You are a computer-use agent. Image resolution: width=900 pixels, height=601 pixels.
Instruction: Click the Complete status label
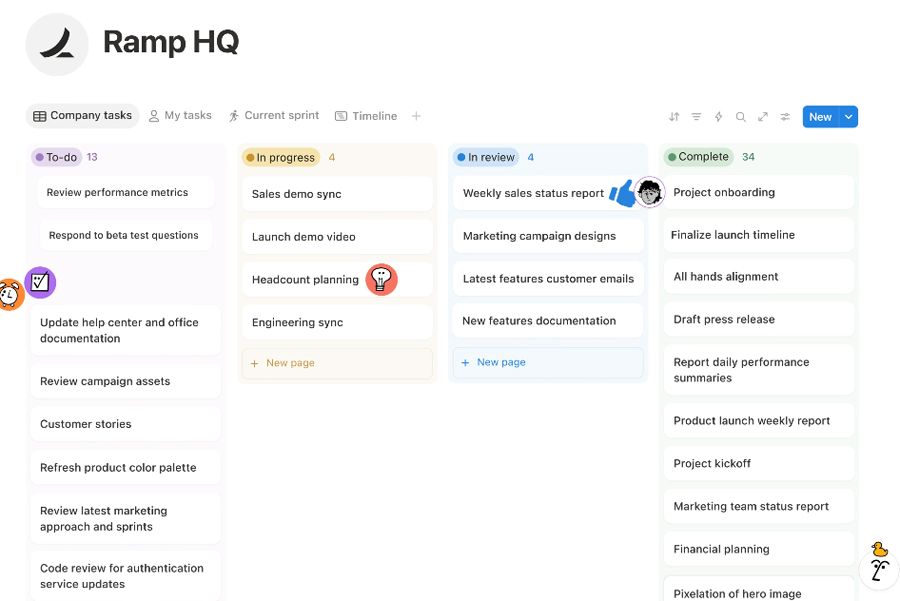[699, 157]
